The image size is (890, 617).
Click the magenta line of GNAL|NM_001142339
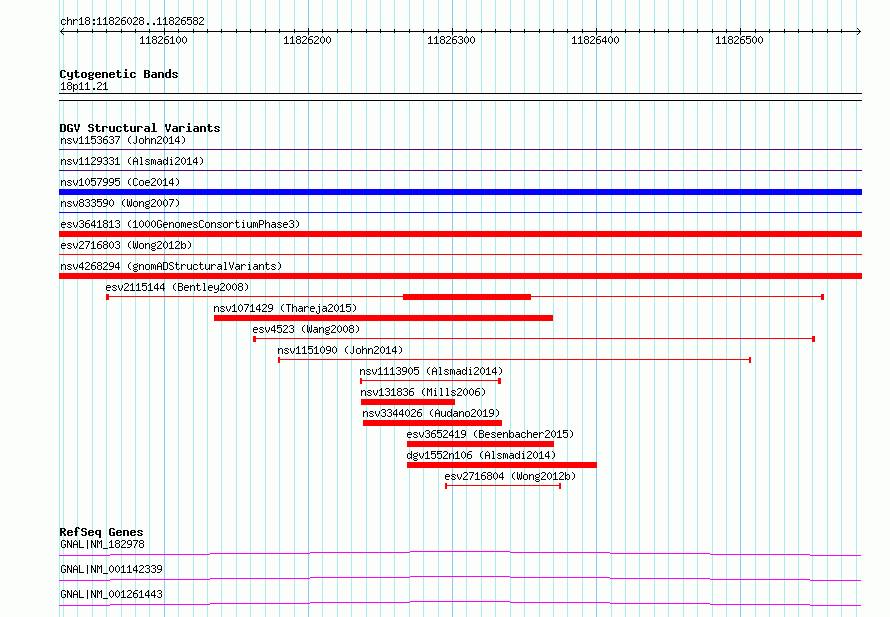tap(460, 578)
